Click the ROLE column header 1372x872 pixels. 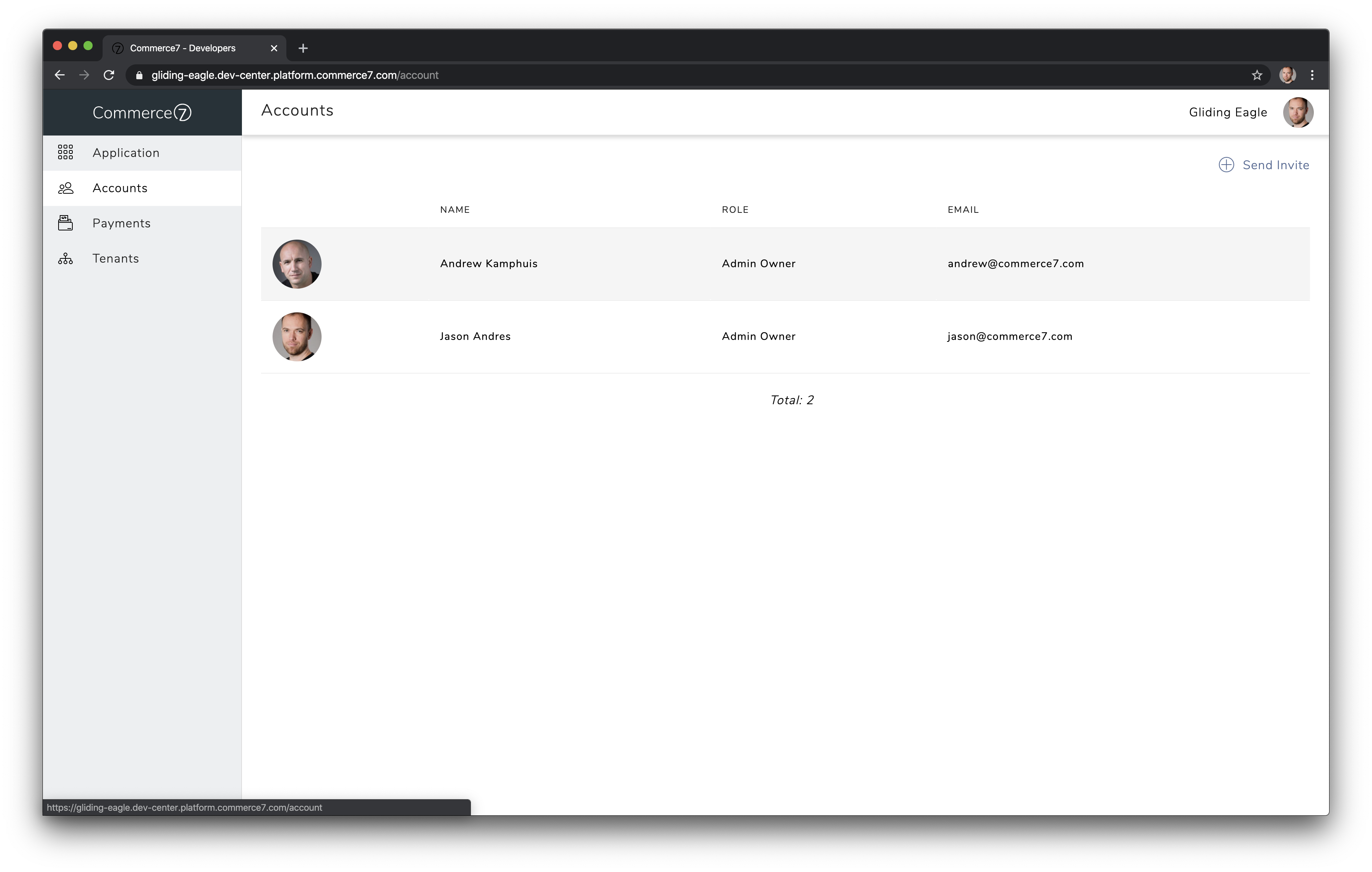[x=735, y=210]
